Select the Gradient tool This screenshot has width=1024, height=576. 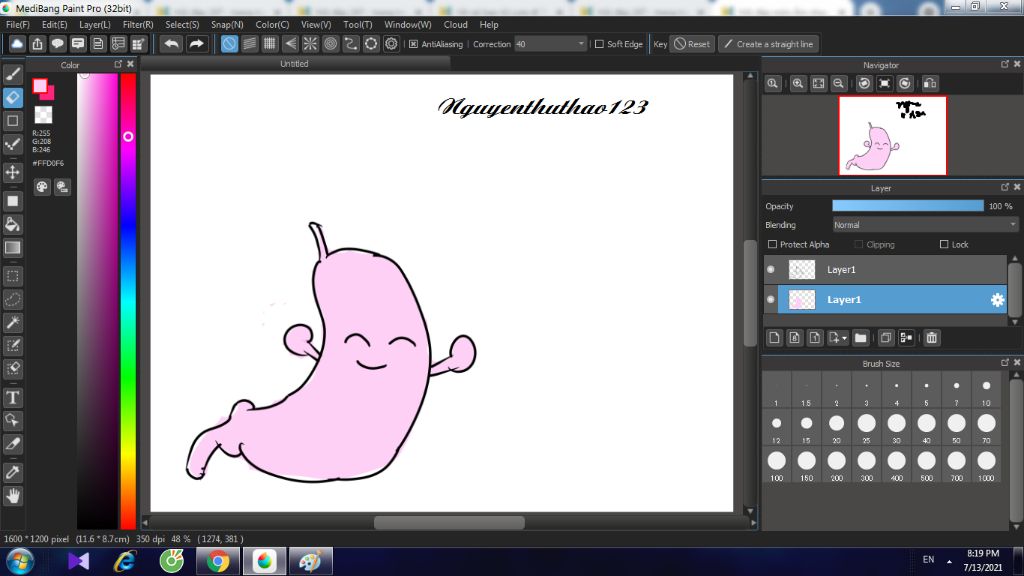tap(12, 248)
